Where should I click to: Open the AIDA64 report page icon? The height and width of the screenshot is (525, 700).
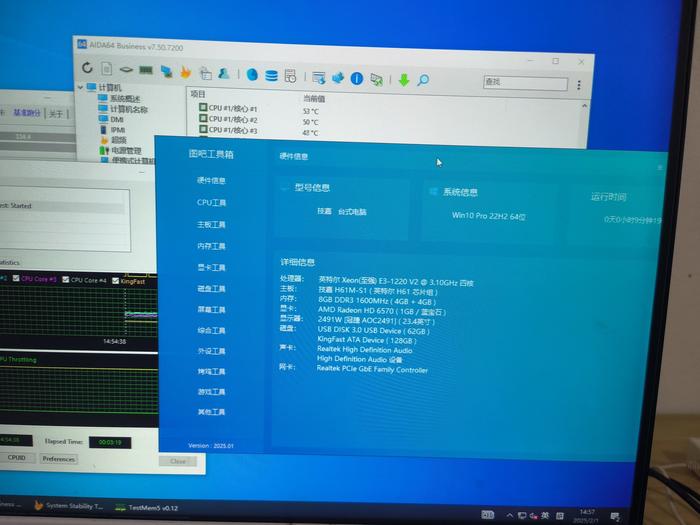[106, 68]
